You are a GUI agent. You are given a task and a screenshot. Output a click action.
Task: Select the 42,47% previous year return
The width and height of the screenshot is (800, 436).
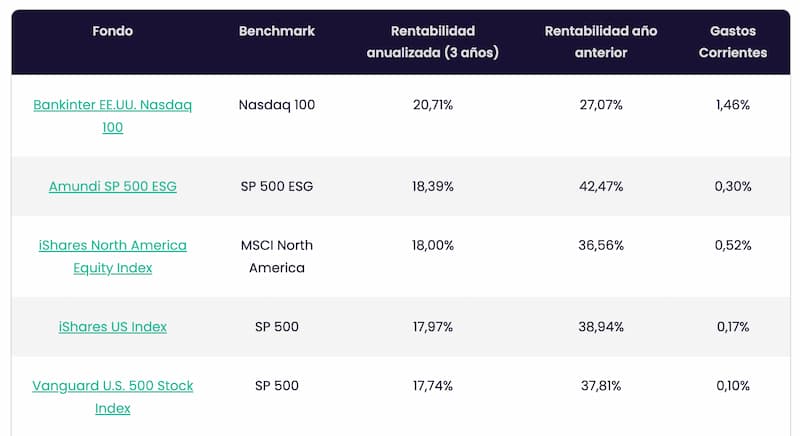coord(600,186)
